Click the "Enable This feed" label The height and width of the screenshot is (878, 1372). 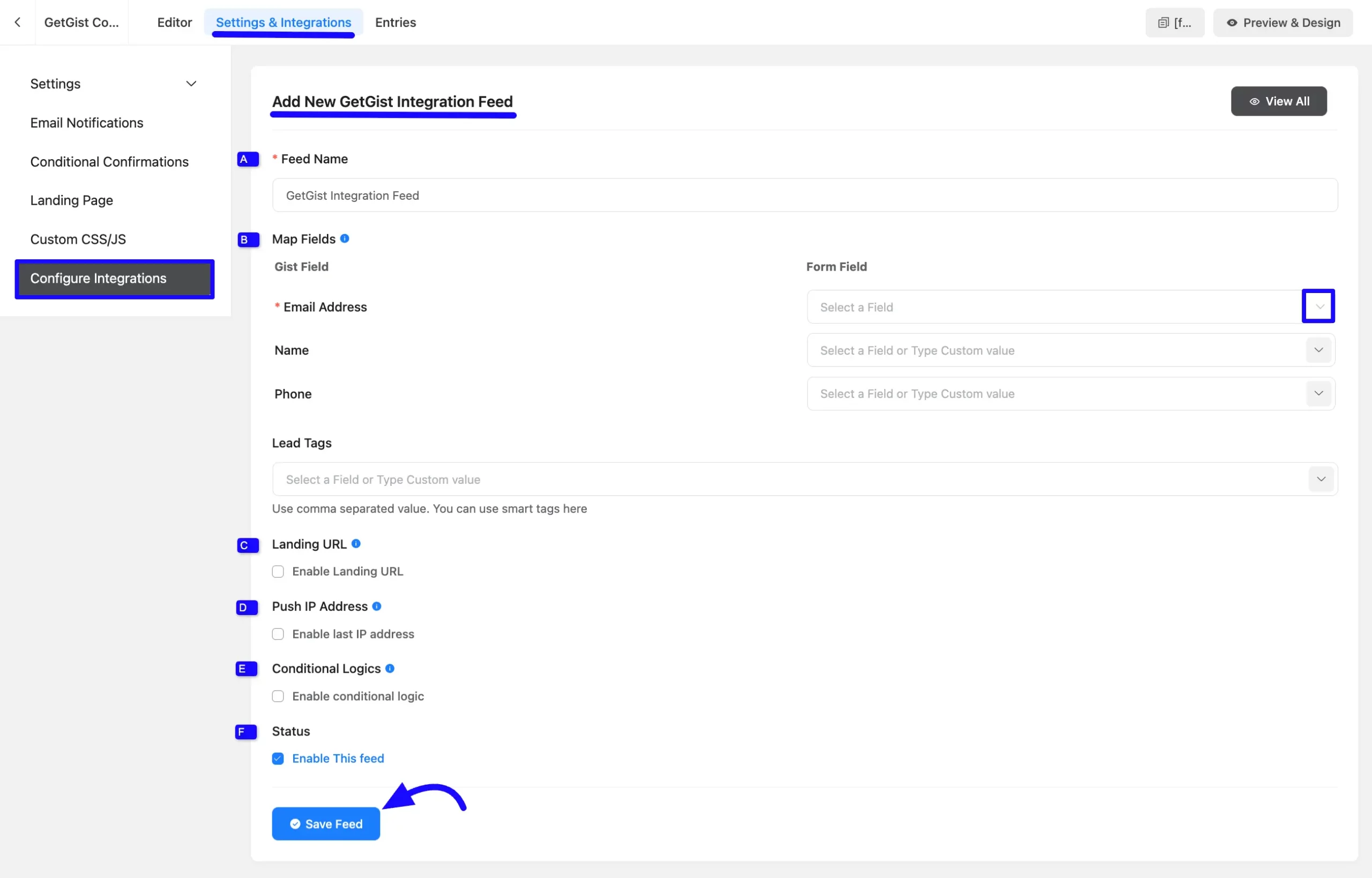tap(338, 759)
